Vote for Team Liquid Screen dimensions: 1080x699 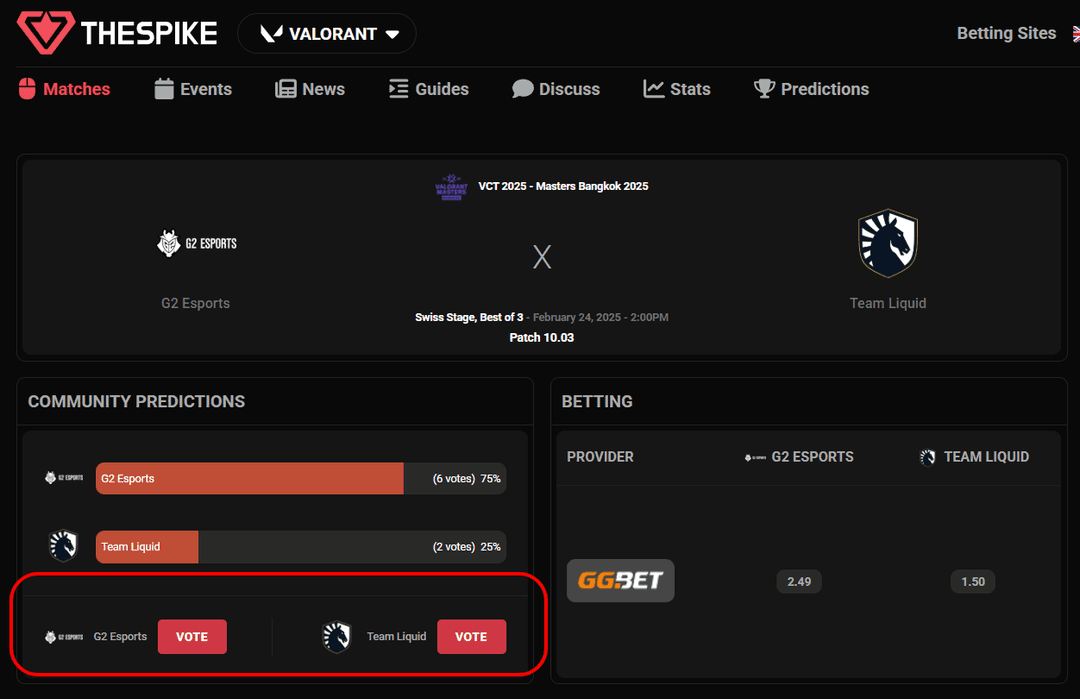[471, 637]
